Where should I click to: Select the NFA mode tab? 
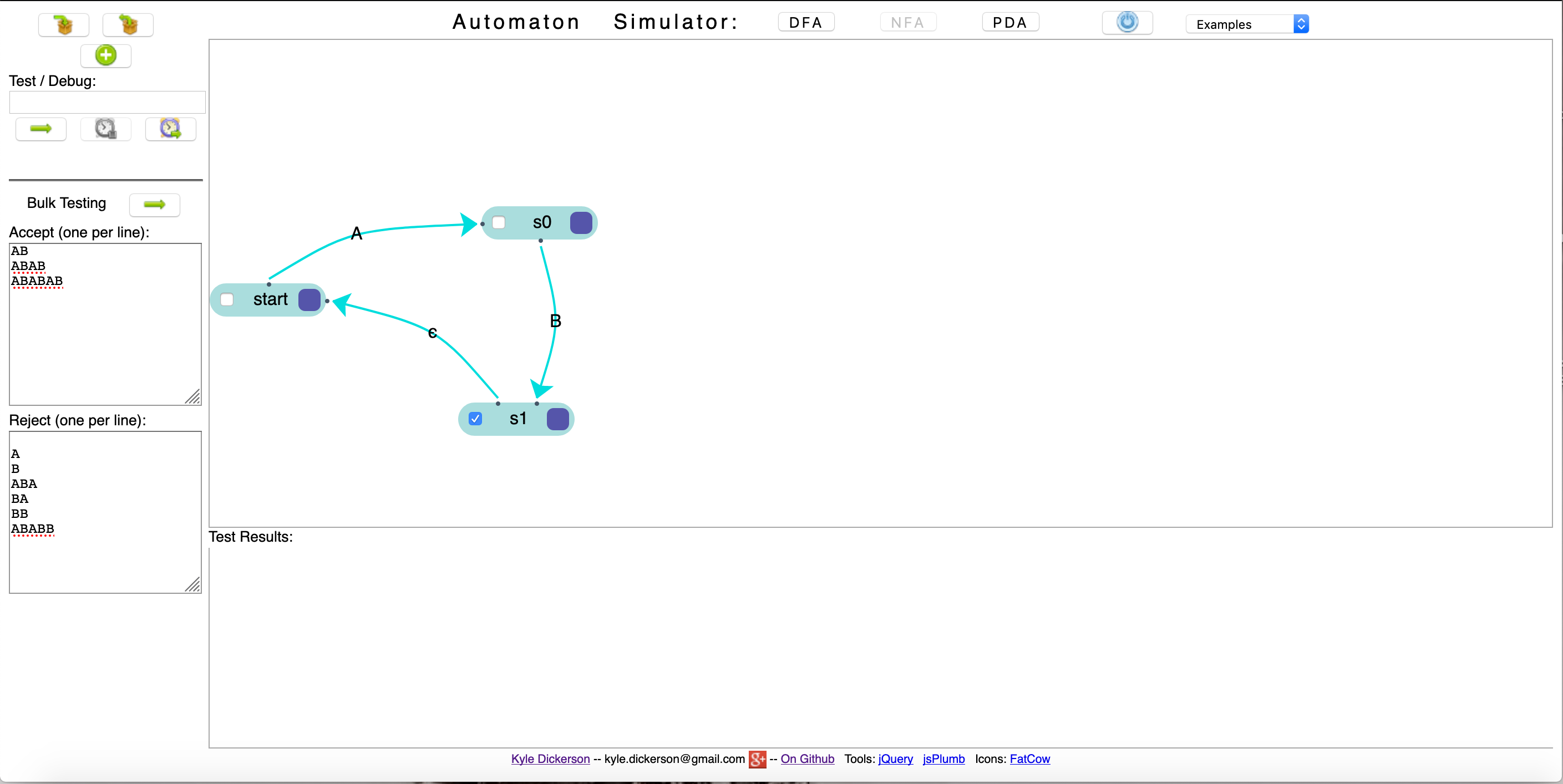tap(908, 22)
